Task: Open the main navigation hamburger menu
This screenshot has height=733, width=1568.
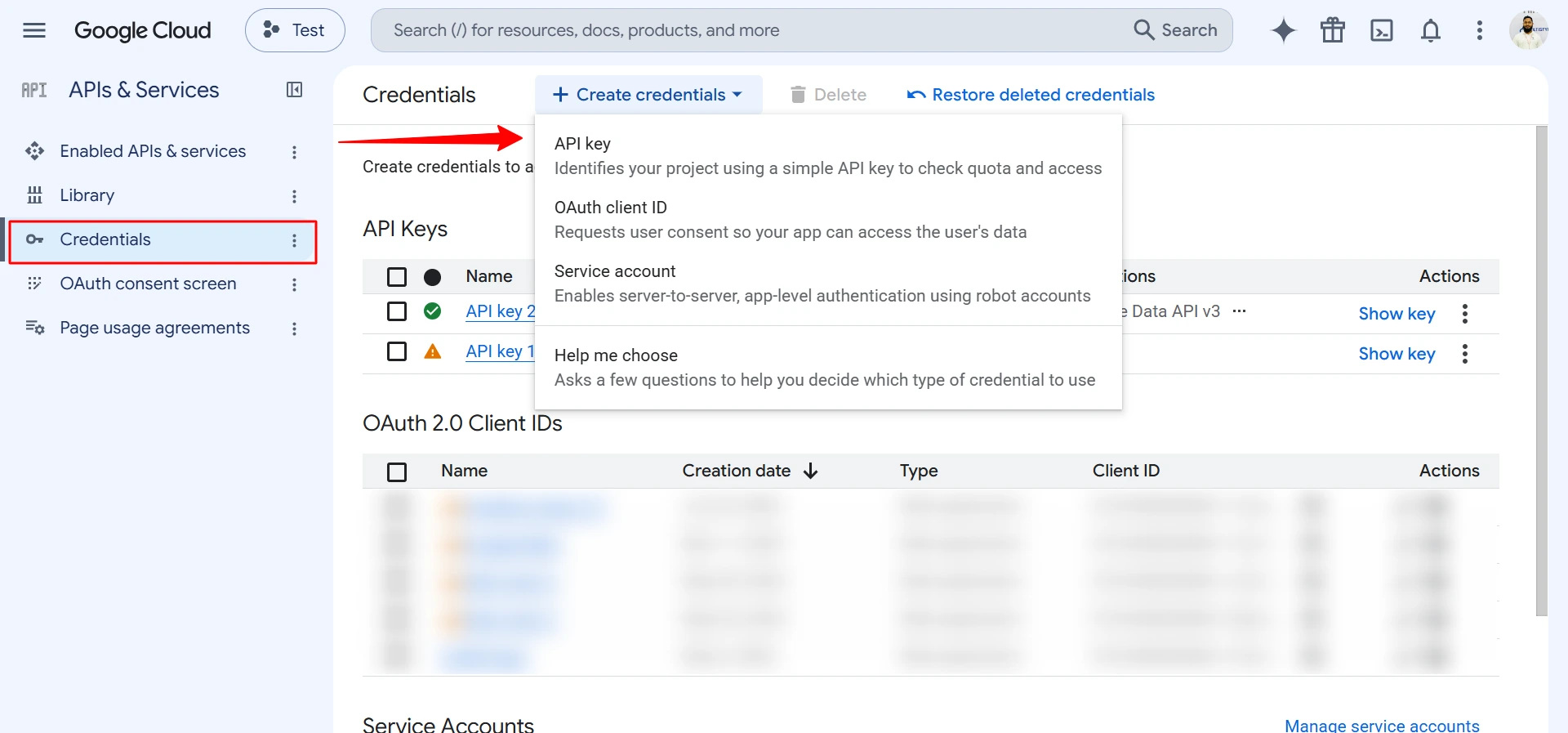Action: pos(34,30)
